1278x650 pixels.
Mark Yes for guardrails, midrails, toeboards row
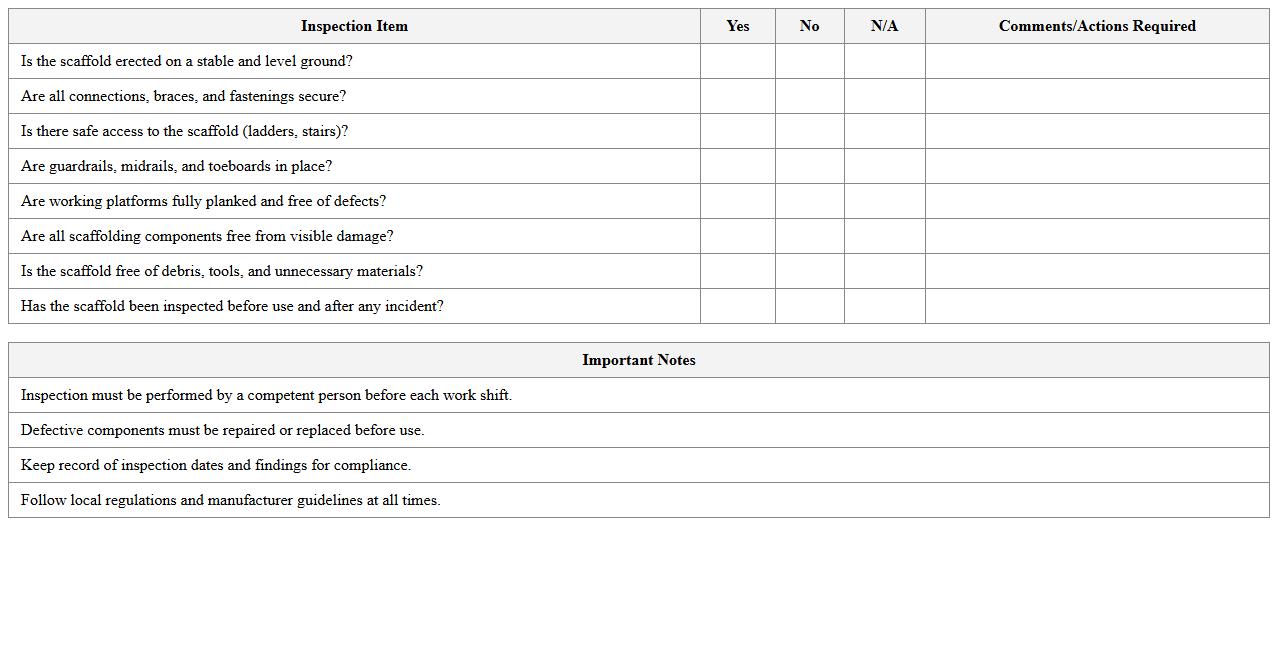click(x=737, y=166)
